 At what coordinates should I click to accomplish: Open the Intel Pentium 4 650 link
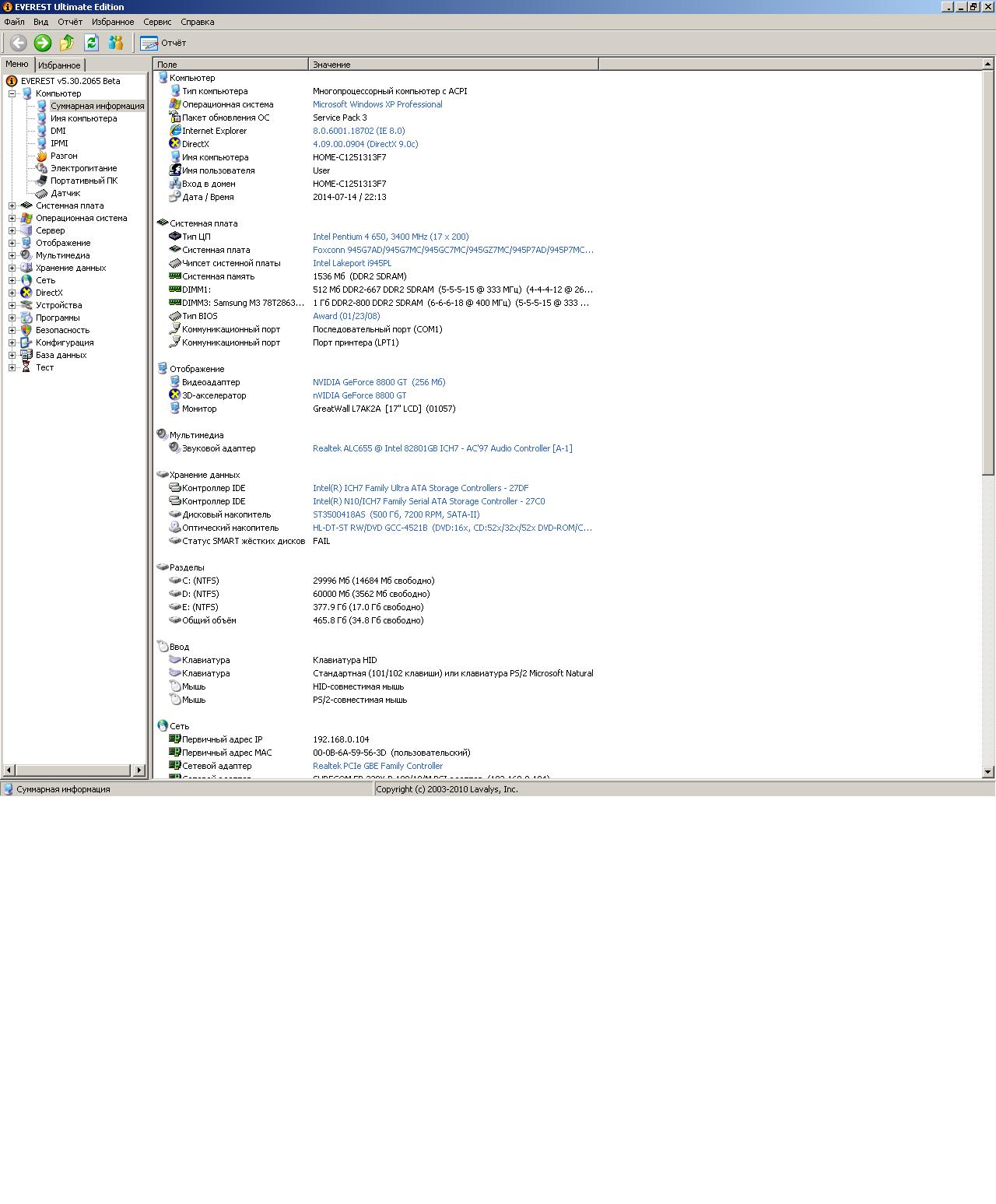point(390,237)
